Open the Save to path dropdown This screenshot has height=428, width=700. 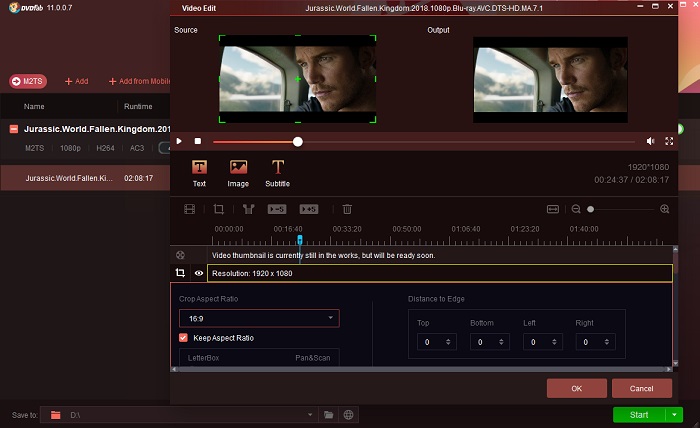(310, 415)
